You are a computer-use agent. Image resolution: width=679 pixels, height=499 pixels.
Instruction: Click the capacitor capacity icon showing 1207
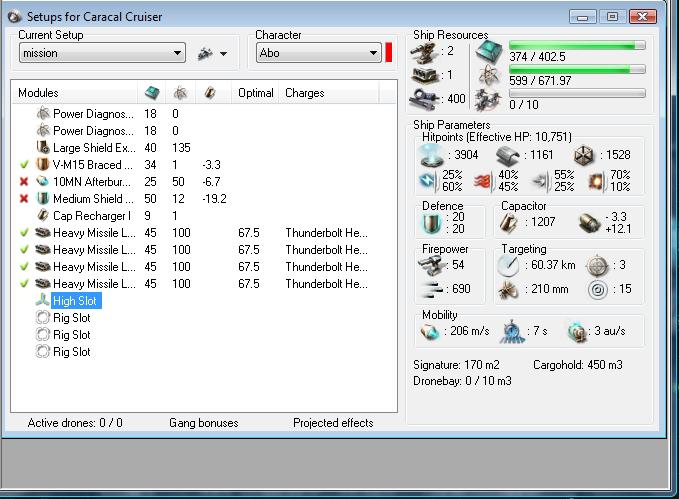pyautogui.click(x=509, y=223)
